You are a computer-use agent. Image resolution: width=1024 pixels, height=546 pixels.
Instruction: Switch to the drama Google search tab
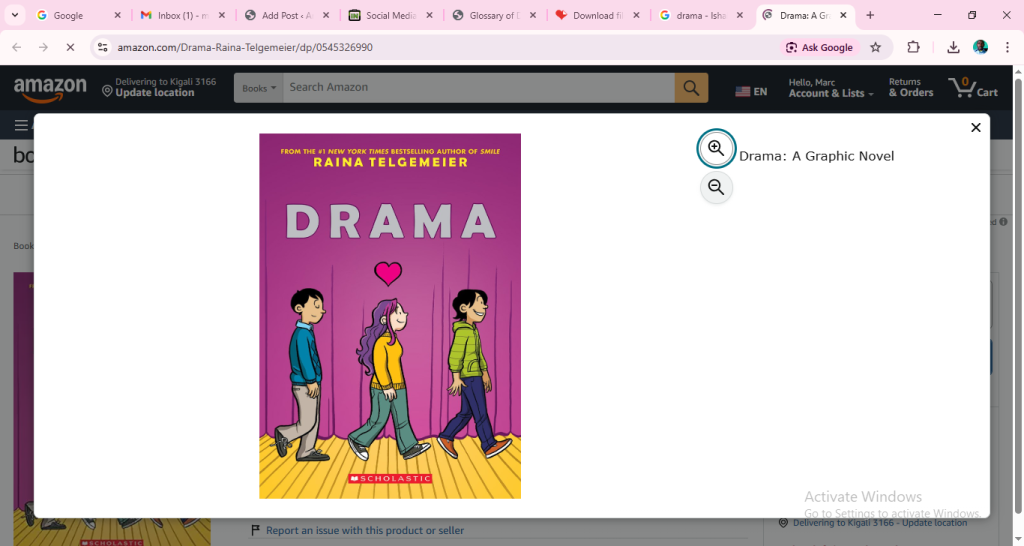699,15
